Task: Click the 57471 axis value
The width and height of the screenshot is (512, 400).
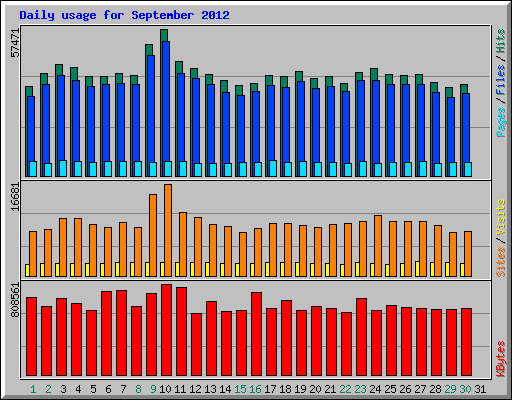Action: (15, 43)
